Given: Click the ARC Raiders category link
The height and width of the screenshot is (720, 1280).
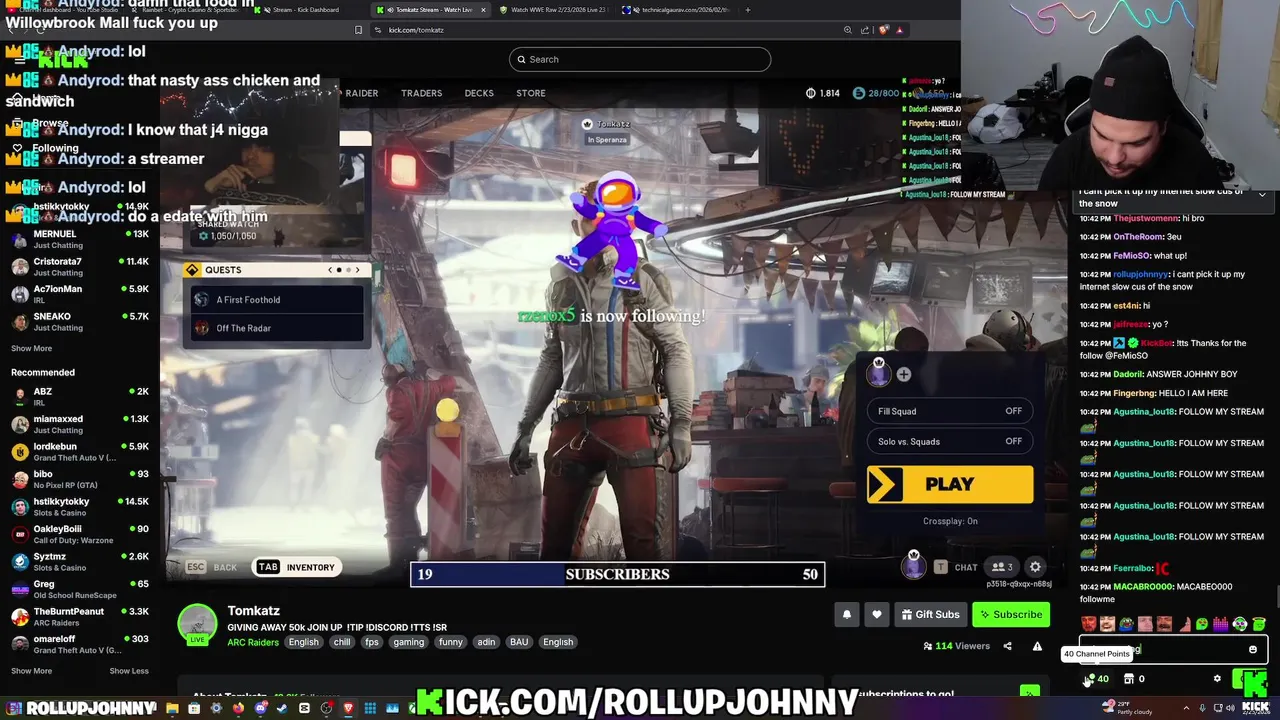Looking at the screenshot, I should click(x=253, y=642).
